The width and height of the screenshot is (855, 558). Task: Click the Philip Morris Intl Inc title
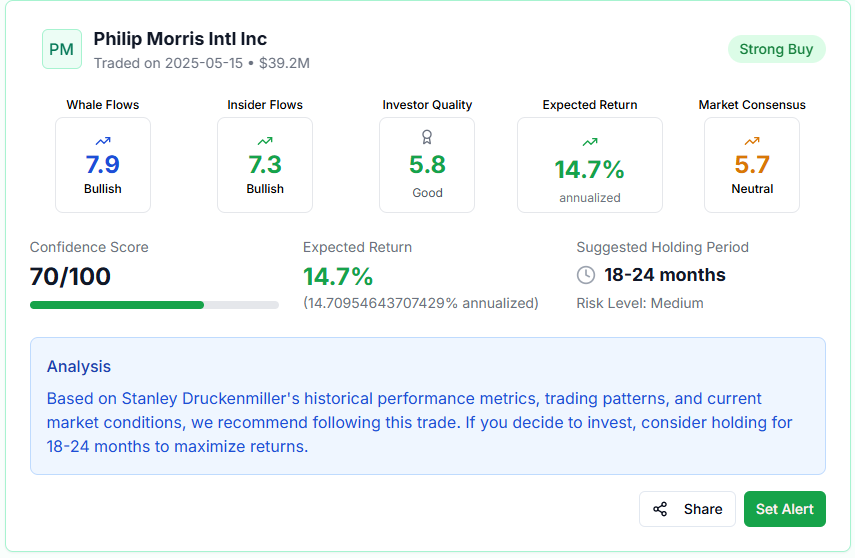coord(180,39)
